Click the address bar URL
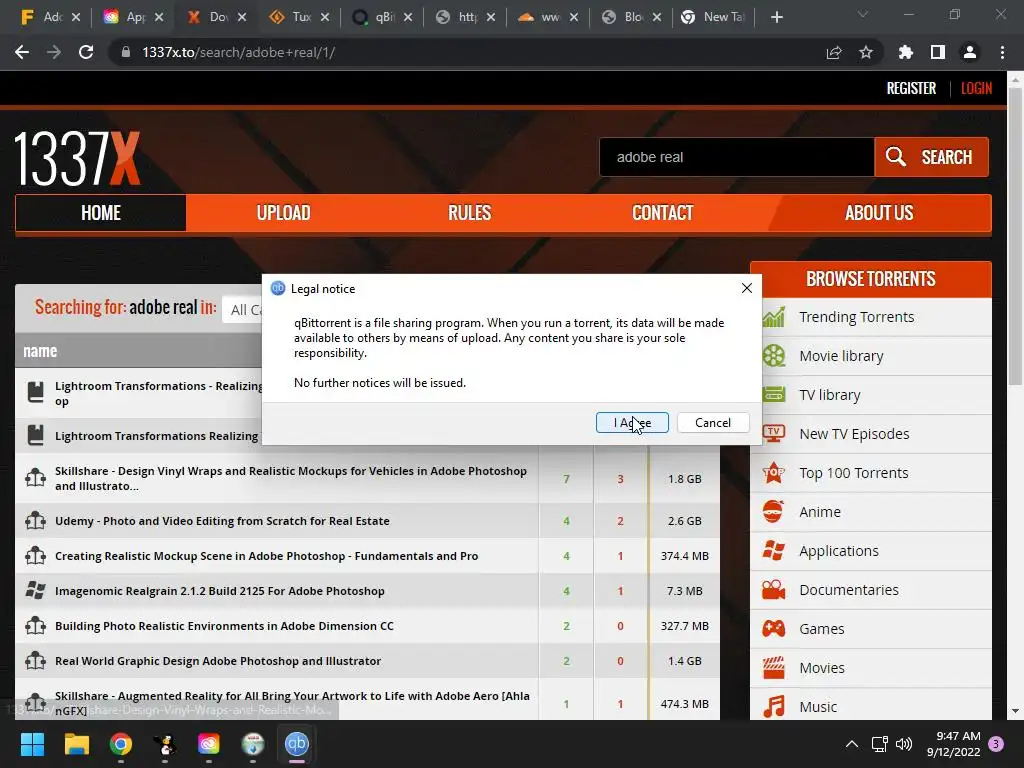This screenshot has width=1024, height=768. click(x=238, y=52)
